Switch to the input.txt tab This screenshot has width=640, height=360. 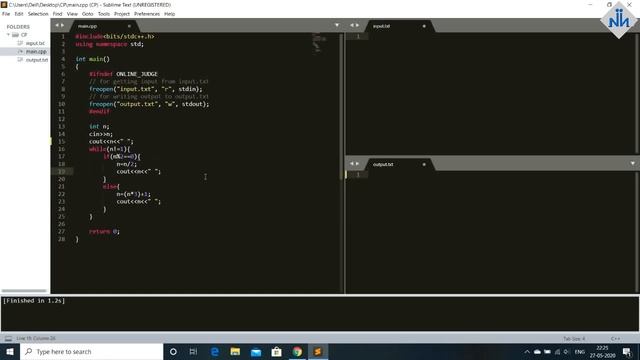click(x=382, y=26)
